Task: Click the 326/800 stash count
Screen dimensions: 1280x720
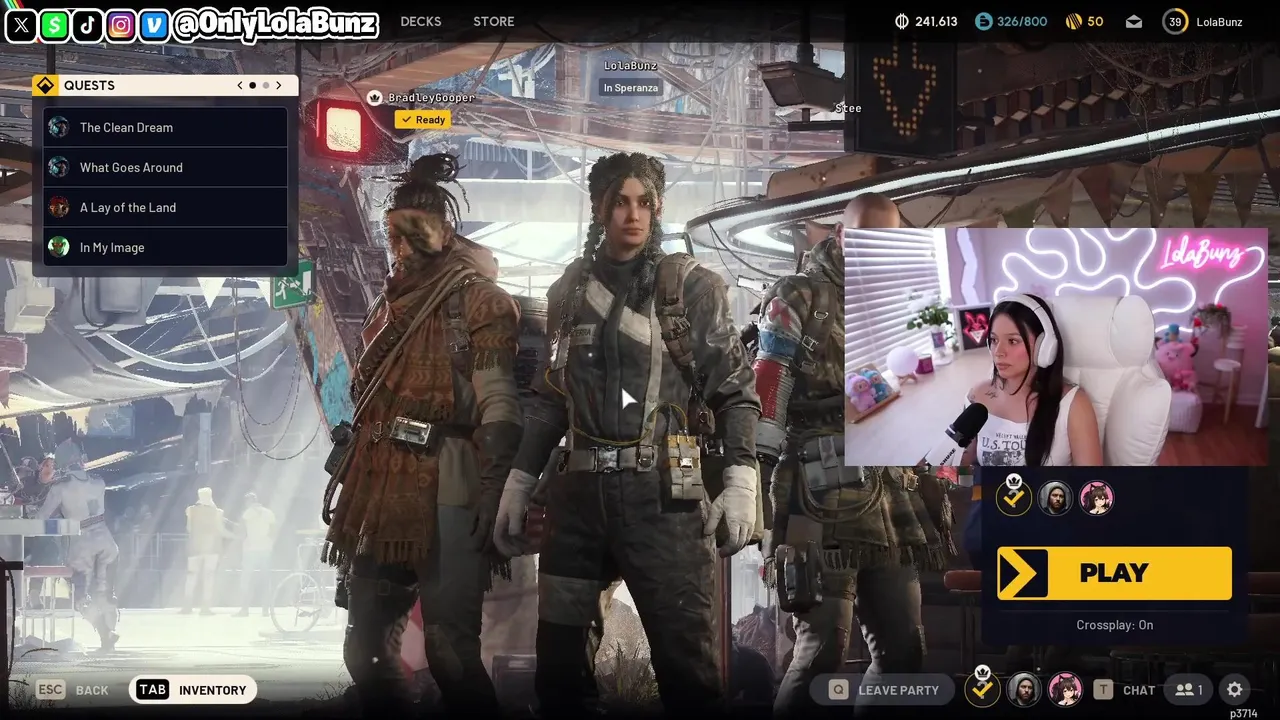Action: point(1022,21)
